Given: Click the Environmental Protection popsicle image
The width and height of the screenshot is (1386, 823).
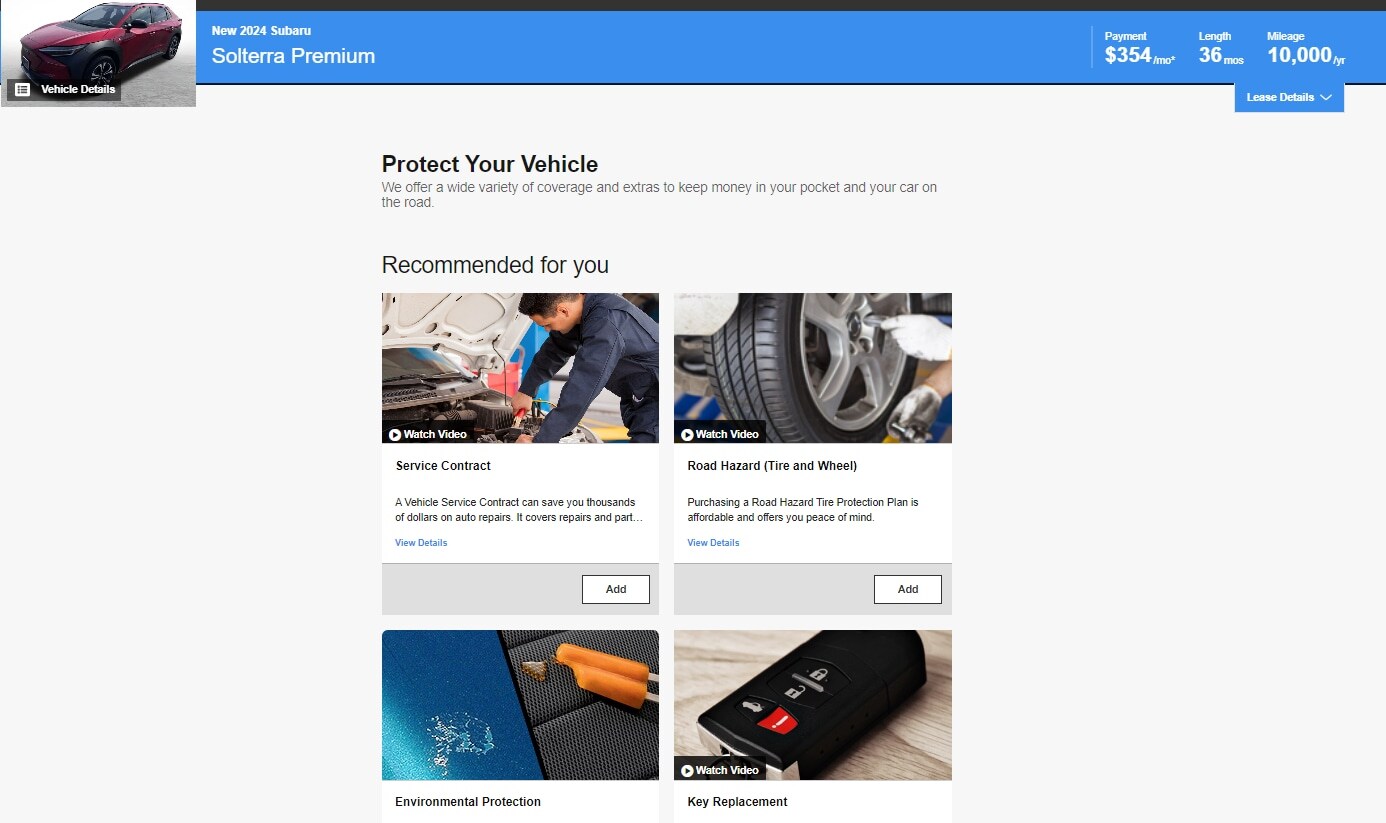Looking at the screenshot, I should point(520,705).
